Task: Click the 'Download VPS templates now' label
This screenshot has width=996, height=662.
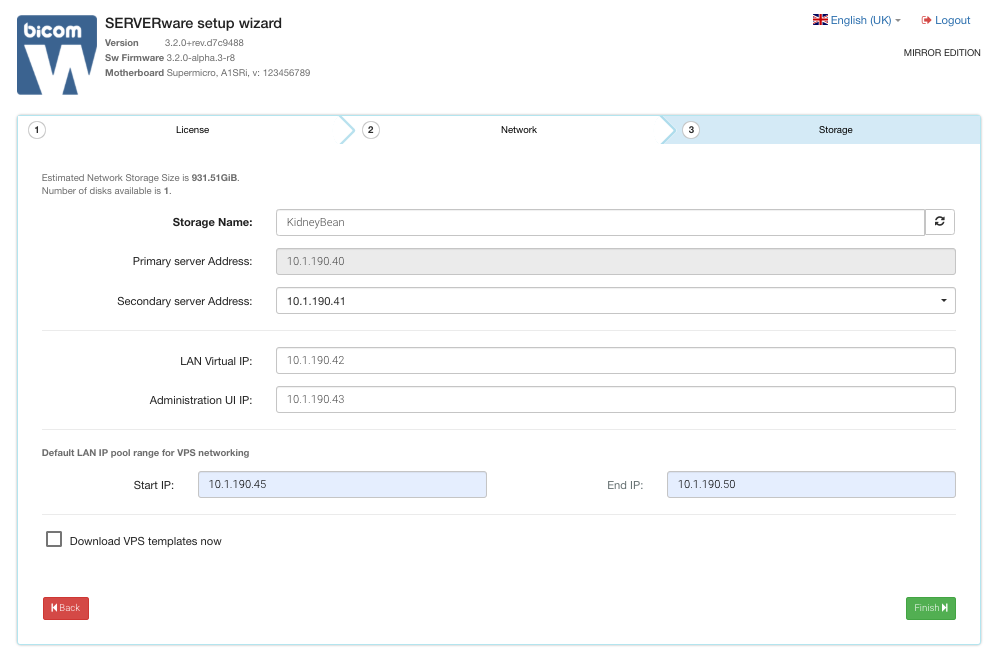Action: pyautogui.click(x=145, y=541)
